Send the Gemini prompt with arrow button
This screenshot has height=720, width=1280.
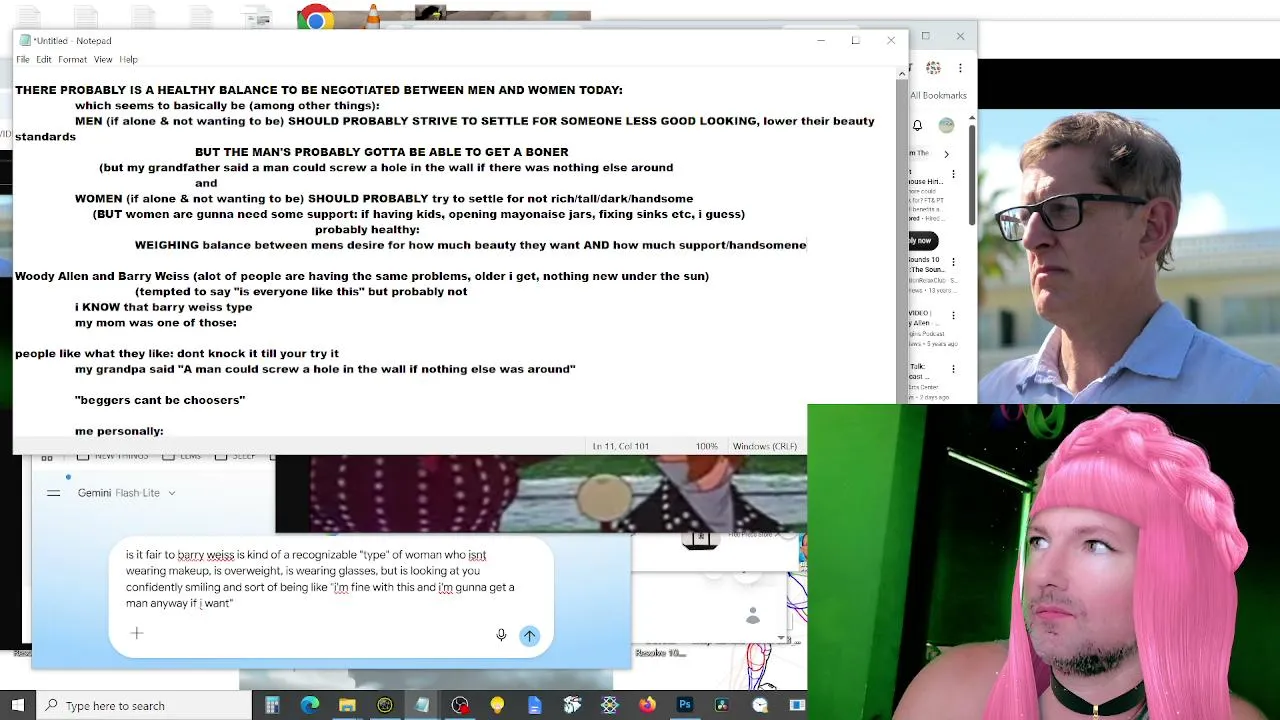tap(529, 635)
